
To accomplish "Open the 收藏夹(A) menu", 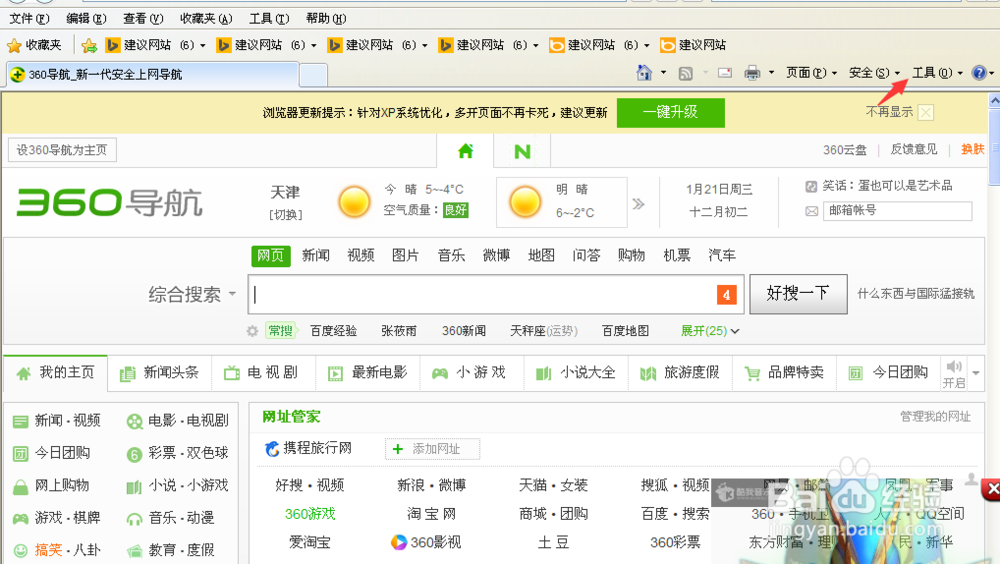I will 206,19.
